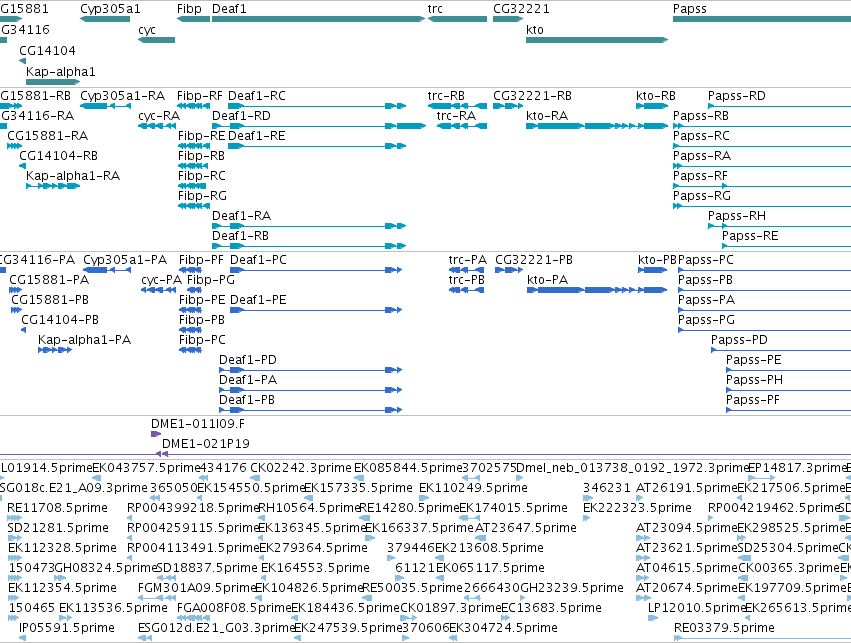
Task: Click the Fibp-RG transcript label
Action: pos(202,196)
